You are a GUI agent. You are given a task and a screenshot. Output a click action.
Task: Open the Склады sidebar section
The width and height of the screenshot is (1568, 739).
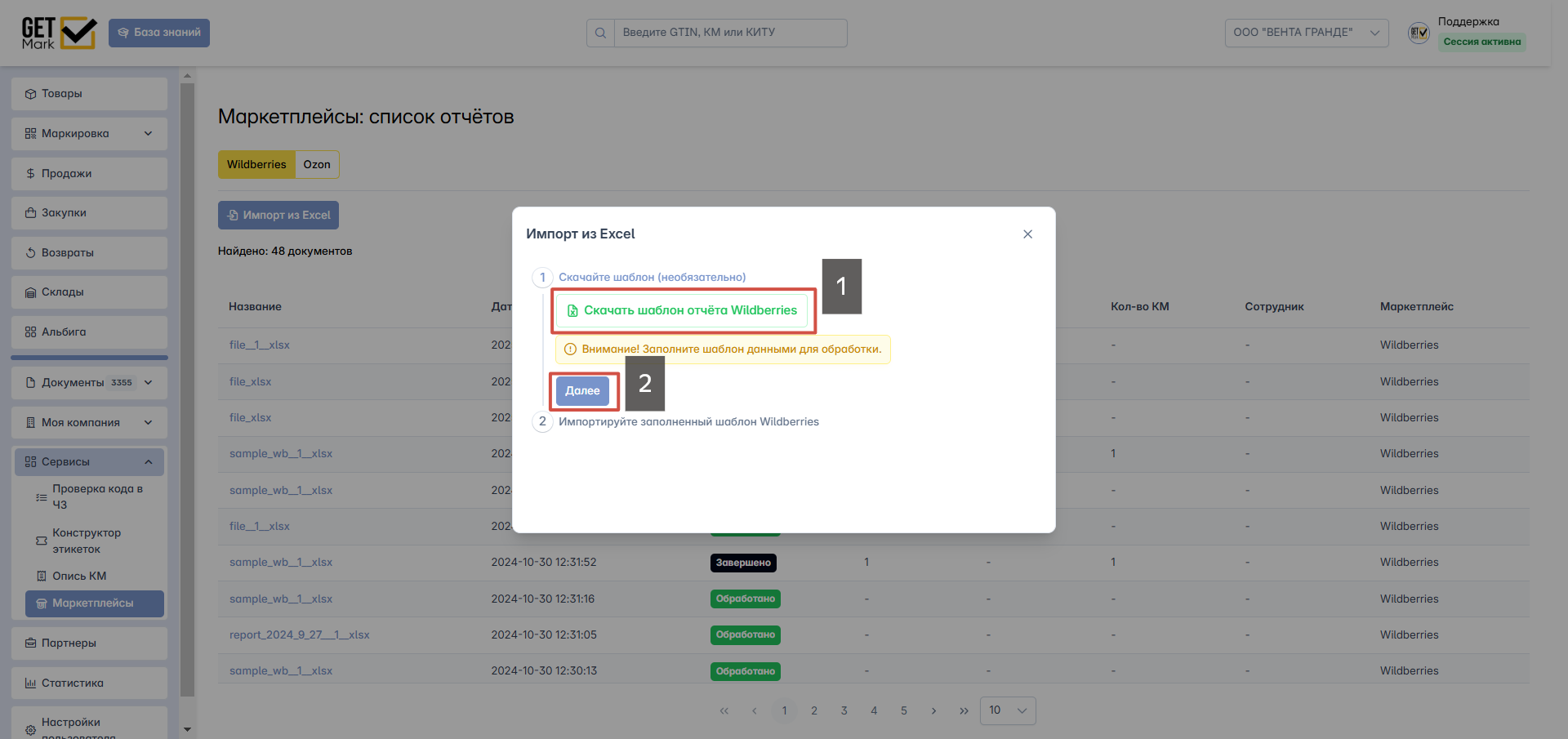coord(89,292)
